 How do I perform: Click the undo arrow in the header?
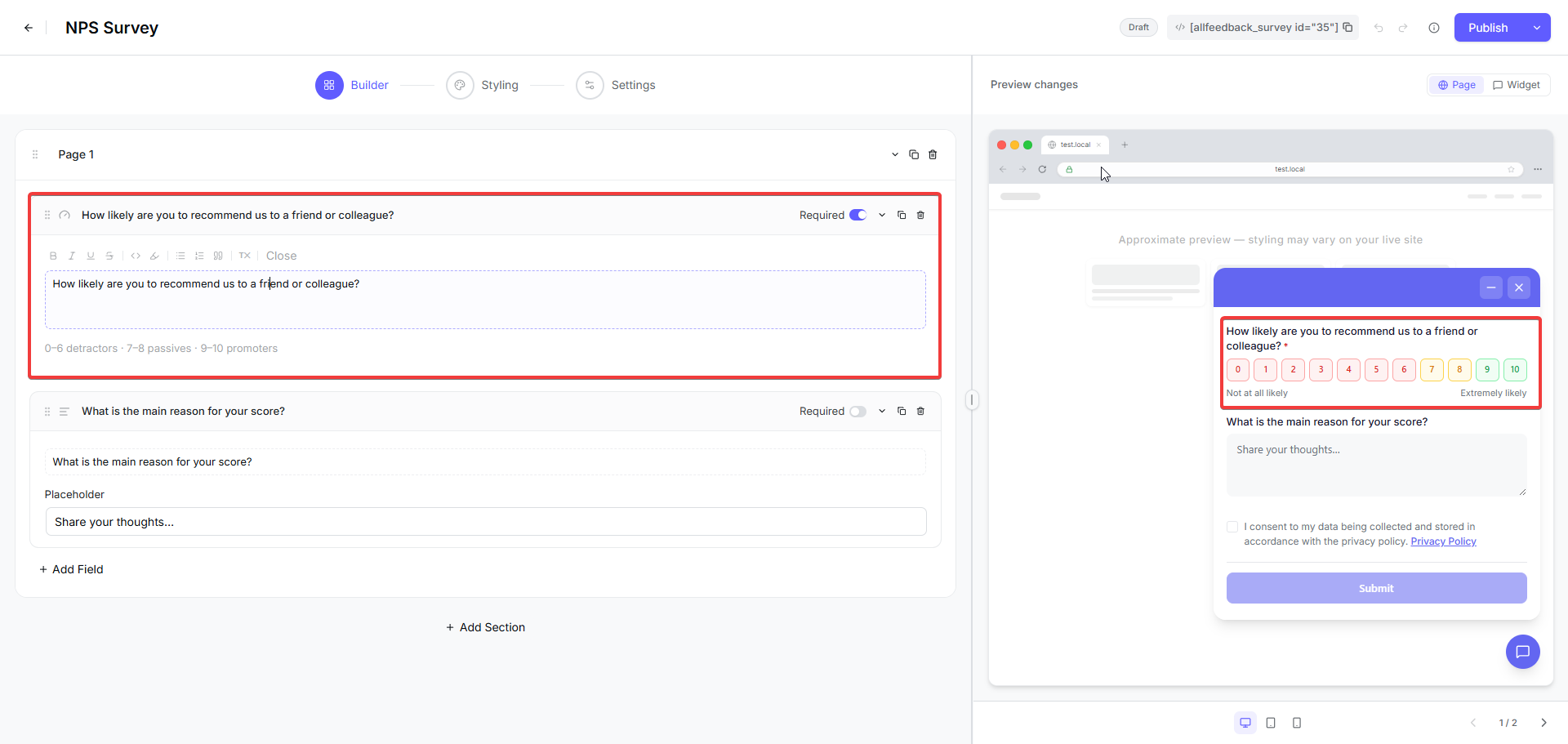click(1379, 28)
